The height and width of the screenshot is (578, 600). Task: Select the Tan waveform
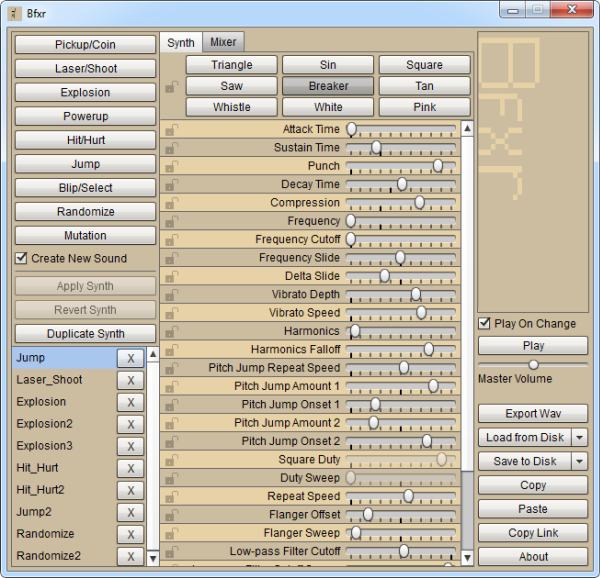424,86
